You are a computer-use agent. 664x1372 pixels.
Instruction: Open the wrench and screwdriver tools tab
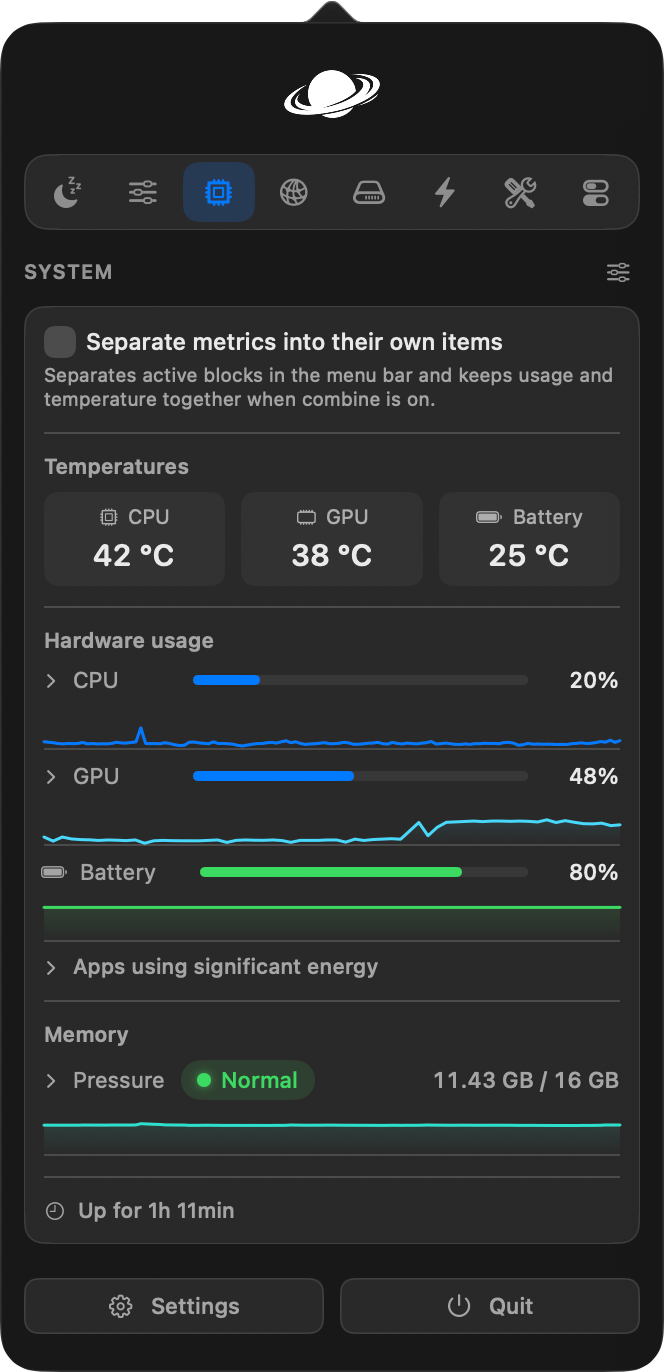(520, 192)
